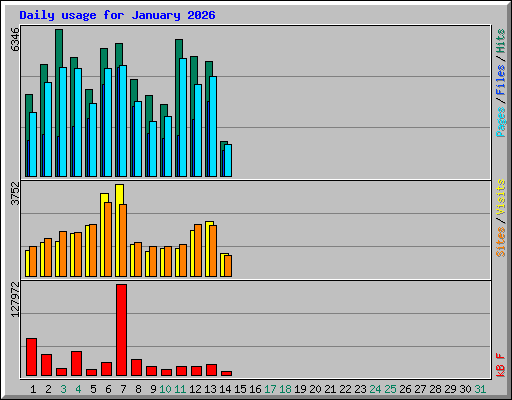Viewport: 512px width, 400px height.
Task: Click green weekend day 3 label
Action: (63, 389)
